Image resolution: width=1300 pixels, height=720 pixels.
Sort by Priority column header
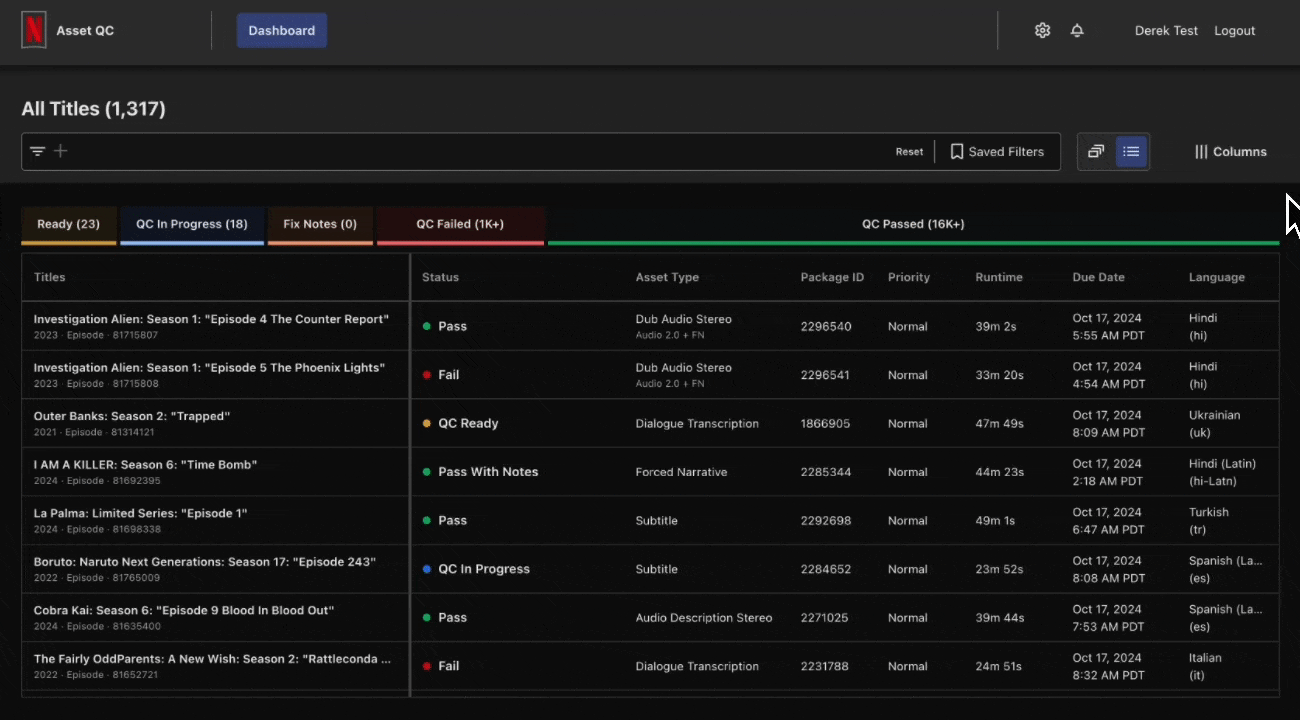tap(909, 277)
